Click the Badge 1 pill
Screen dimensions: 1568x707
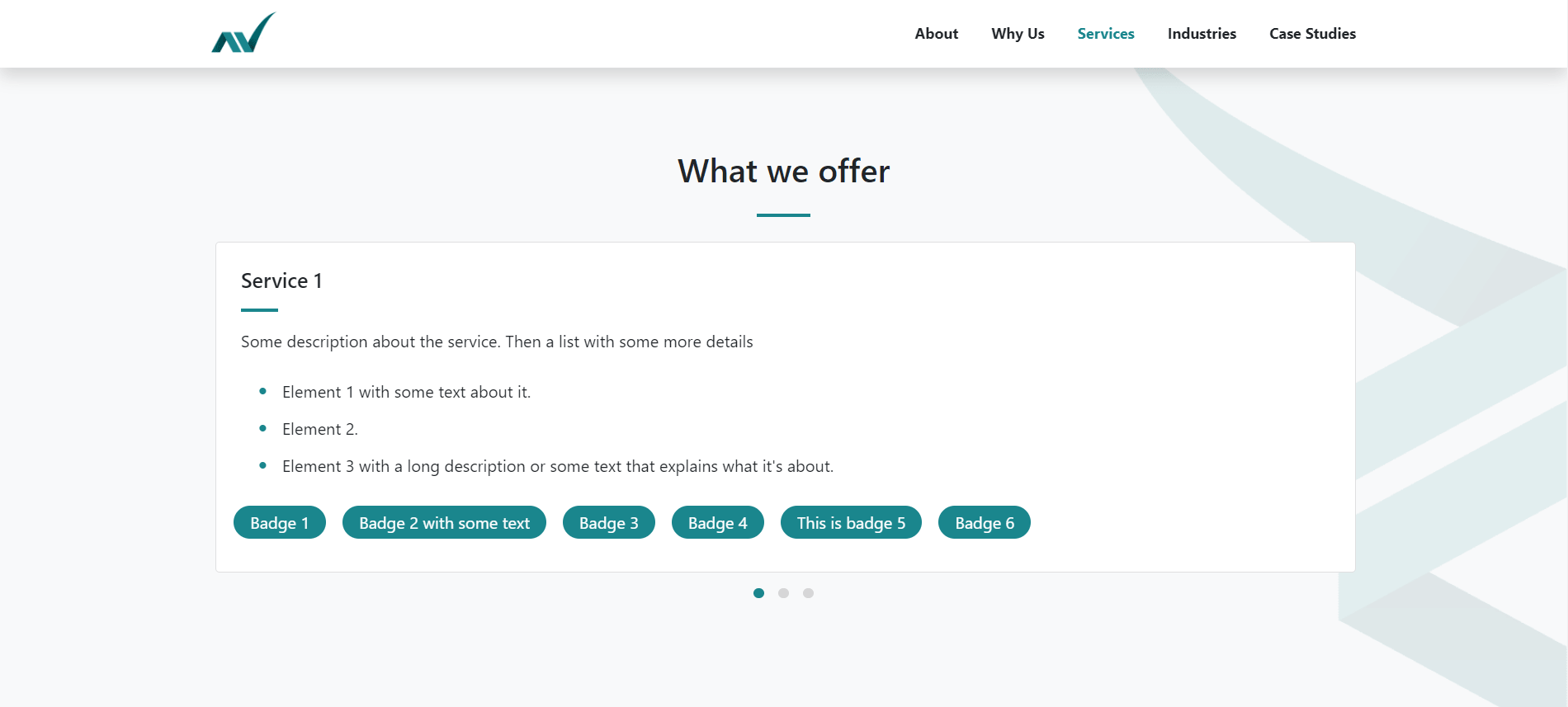(280, 523)
